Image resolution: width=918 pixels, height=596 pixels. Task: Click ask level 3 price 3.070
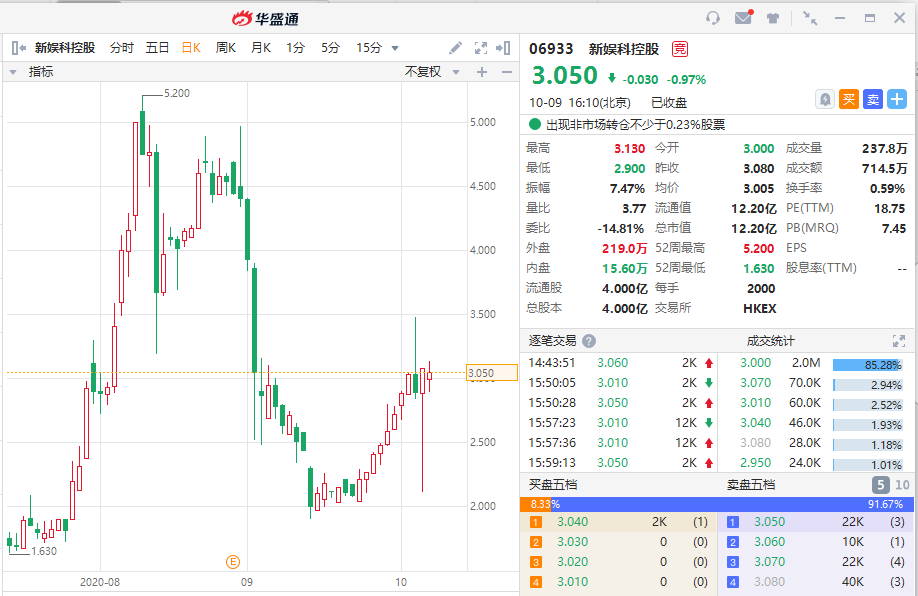769,561
